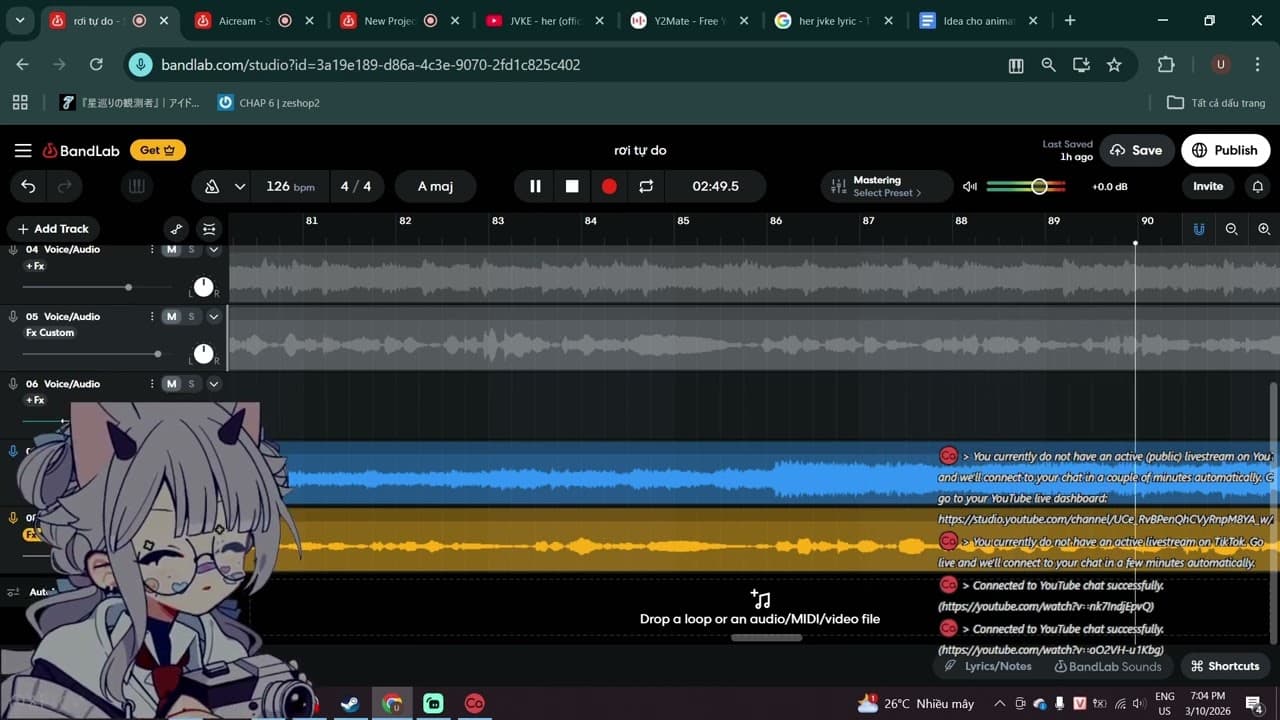Open the metronome settings dropdown arrow

coord(240,186)
